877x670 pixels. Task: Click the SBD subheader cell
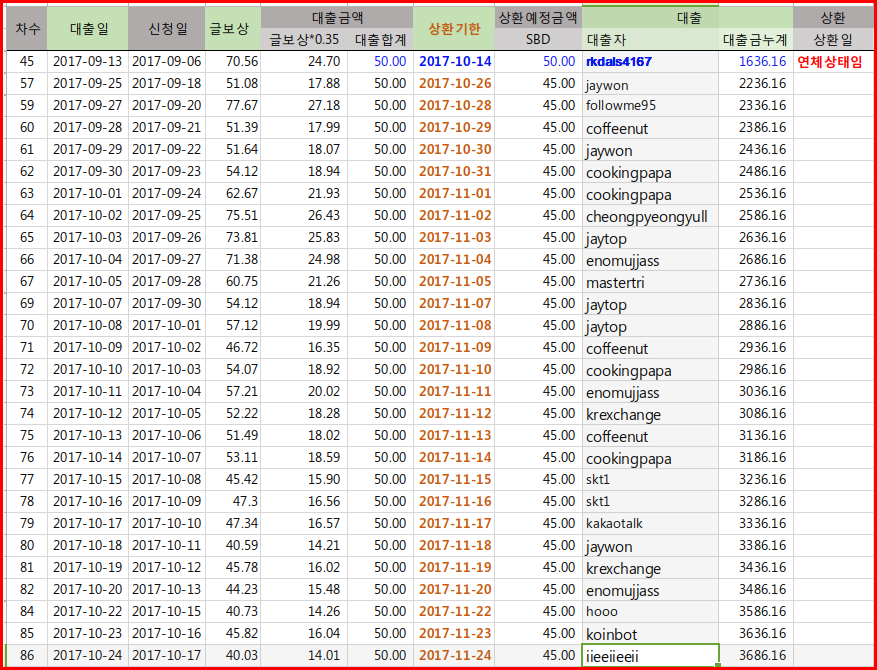(538, 40)
